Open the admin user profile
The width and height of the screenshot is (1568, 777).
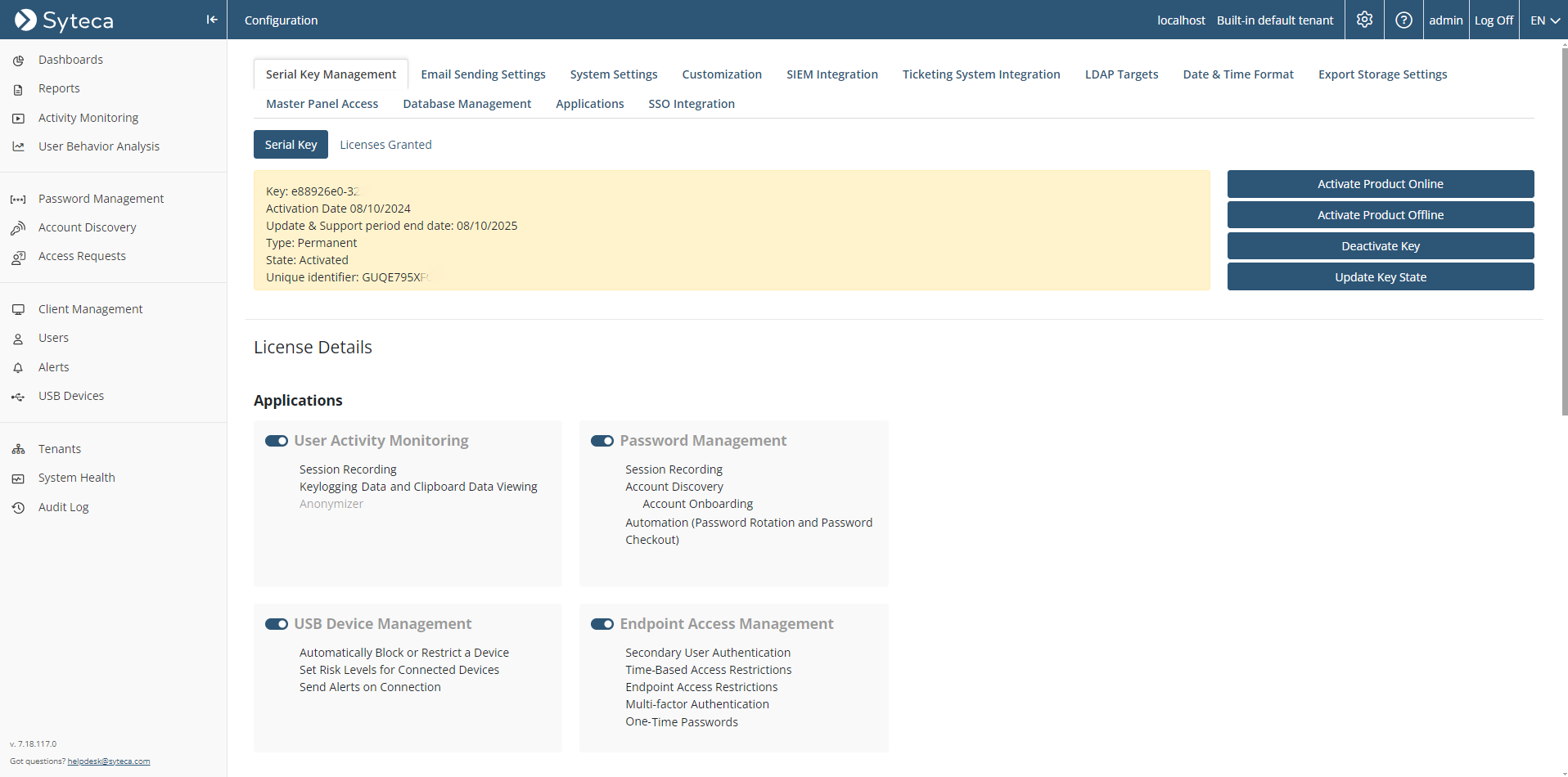[x=1446, y=20]
